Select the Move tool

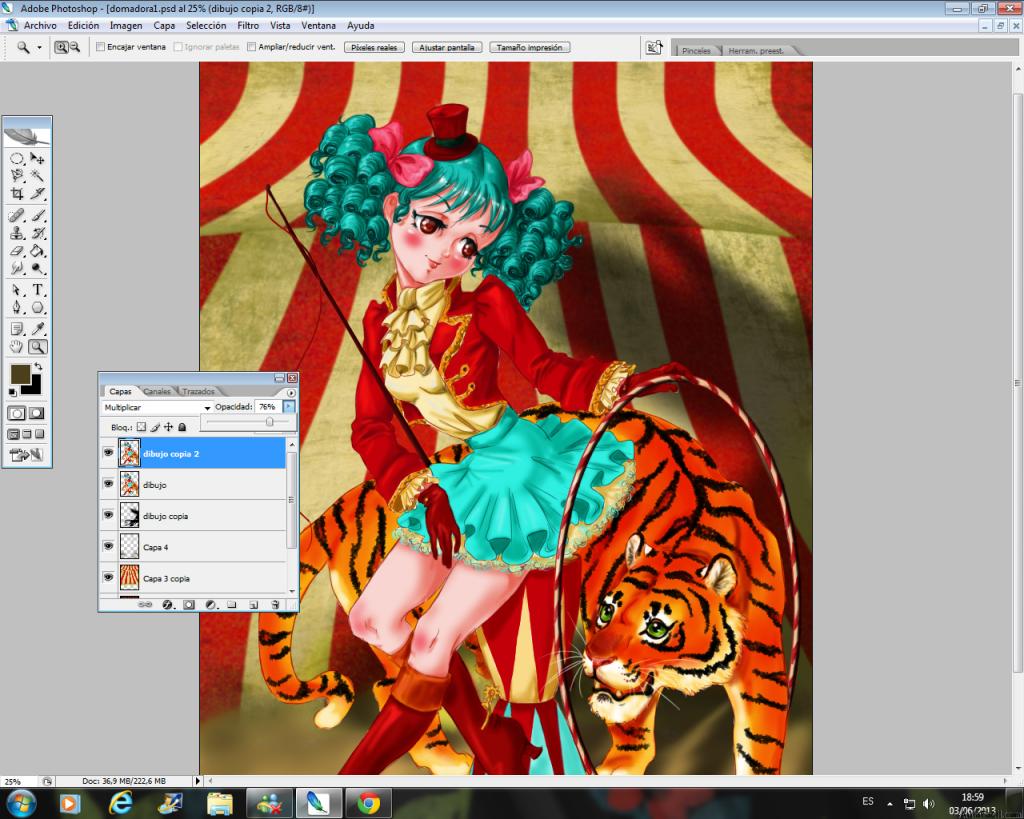click(x=37, y=158)
